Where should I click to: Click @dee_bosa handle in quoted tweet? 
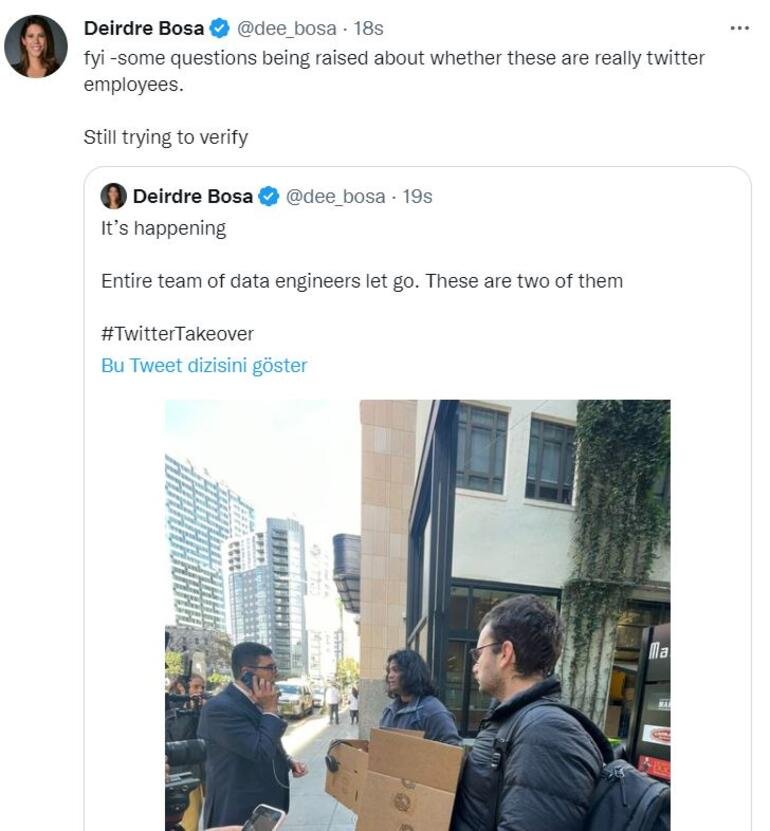point(335,197)
